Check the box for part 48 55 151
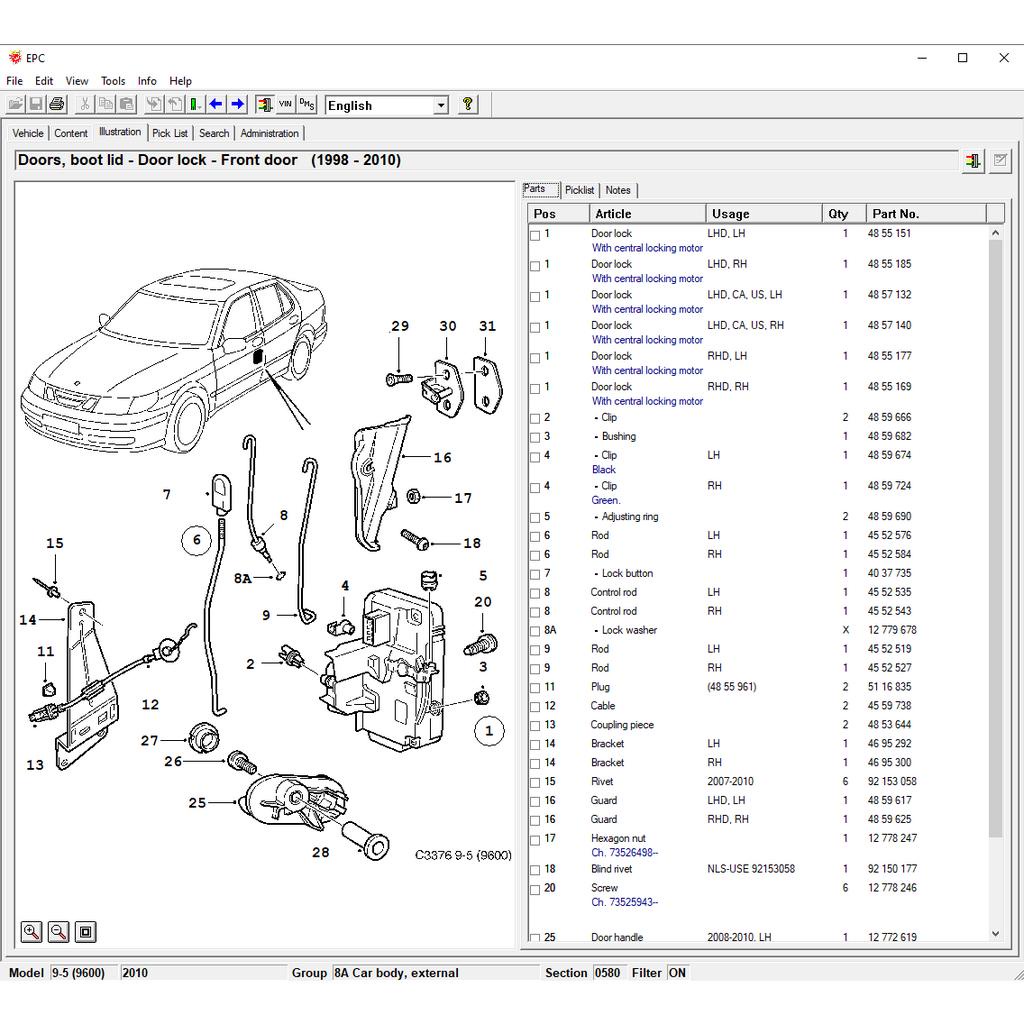The height and width of the screenshot is (1024, 1024). point(535,235)
